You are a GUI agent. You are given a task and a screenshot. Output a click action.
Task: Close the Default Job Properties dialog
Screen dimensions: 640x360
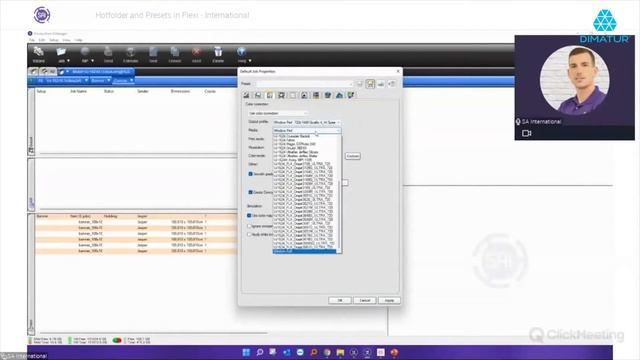[x=398, y=71]
